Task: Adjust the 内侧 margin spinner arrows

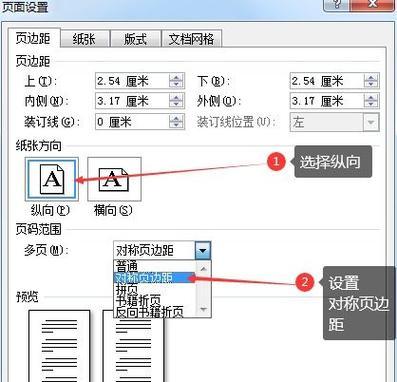Action: click(177, 101)
